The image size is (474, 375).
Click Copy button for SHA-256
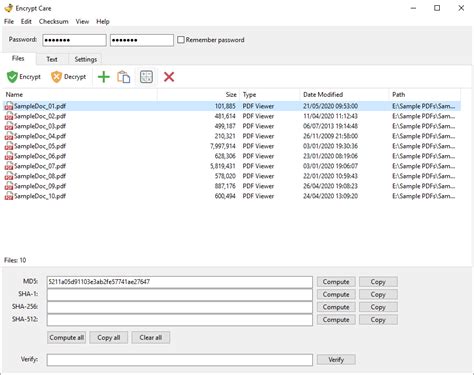(x=378, y=307)
